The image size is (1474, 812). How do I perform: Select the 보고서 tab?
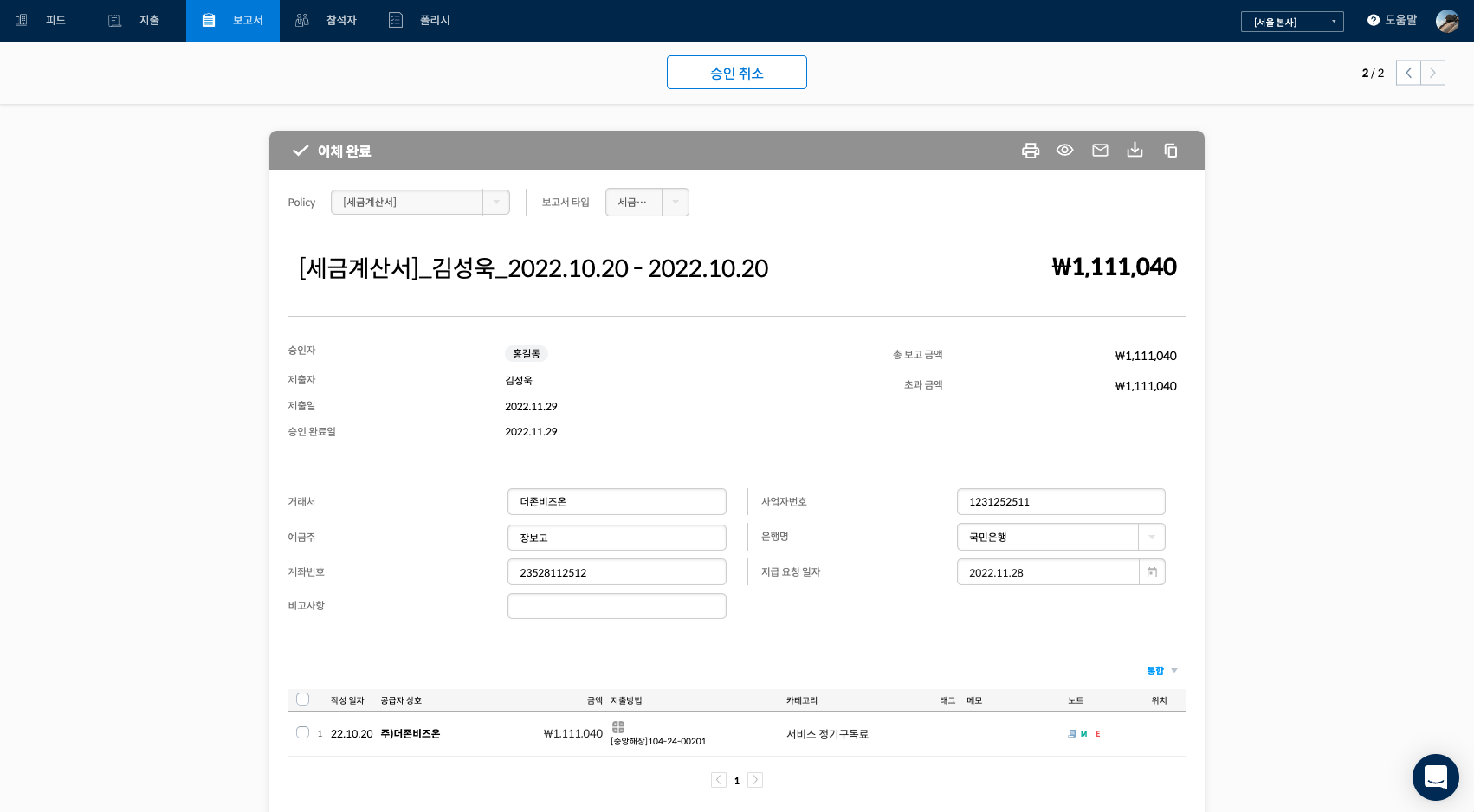coord(232,20)
